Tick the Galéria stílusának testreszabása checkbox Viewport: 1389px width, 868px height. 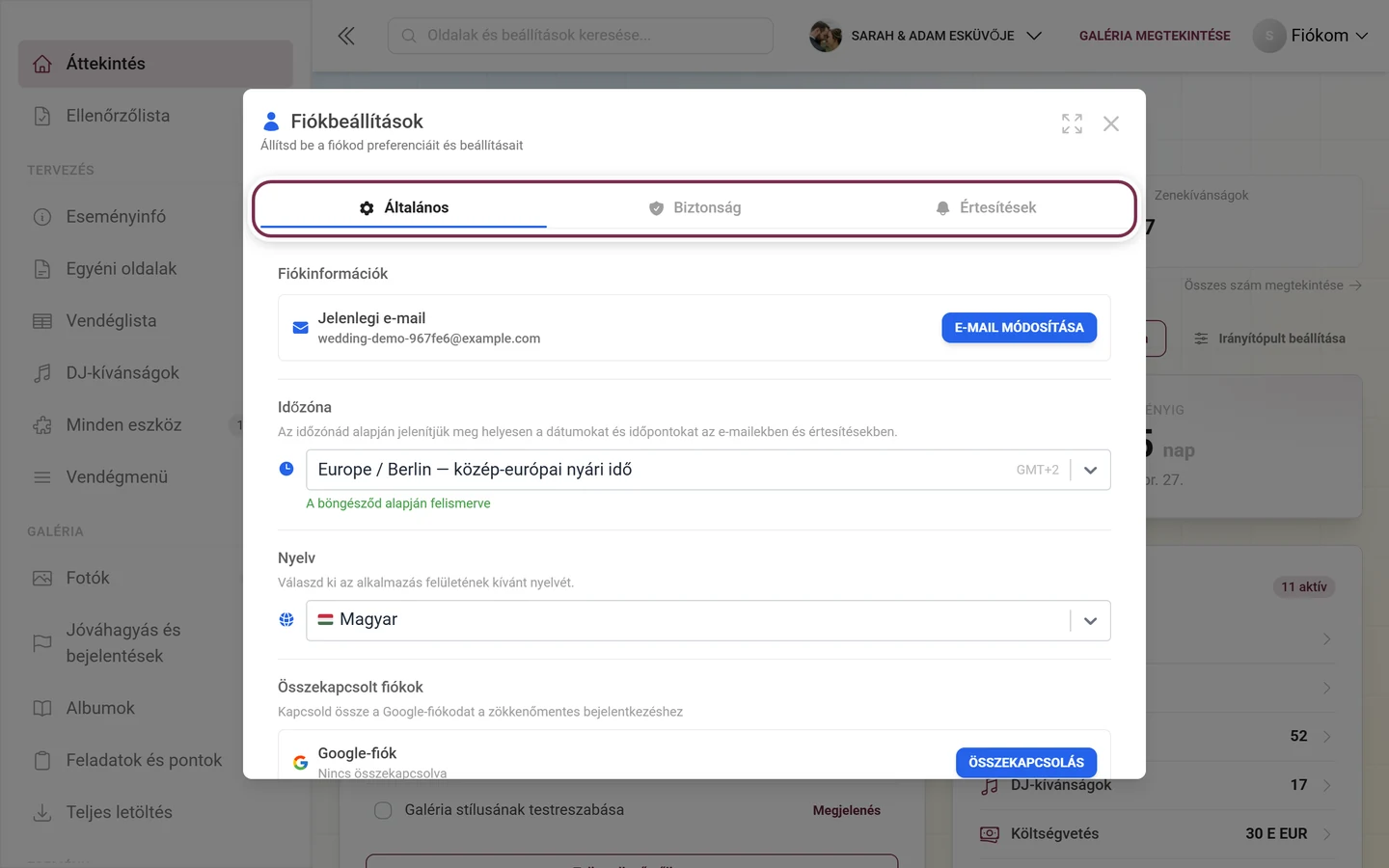click(x=383, y=810)
